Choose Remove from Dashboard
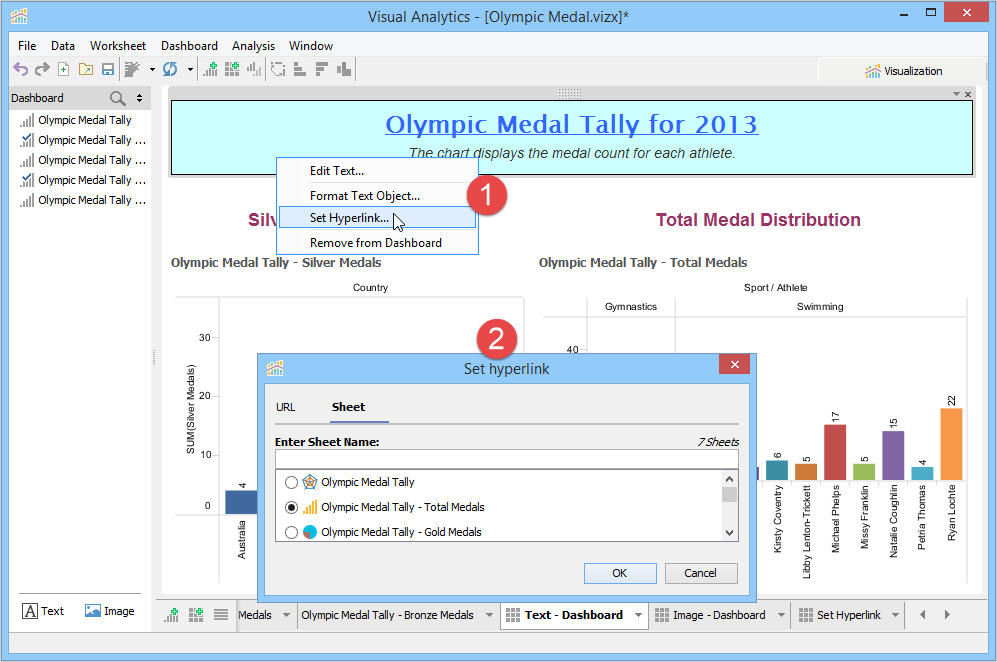This screenshot has width=997, height=662. [x=378, y=243]
